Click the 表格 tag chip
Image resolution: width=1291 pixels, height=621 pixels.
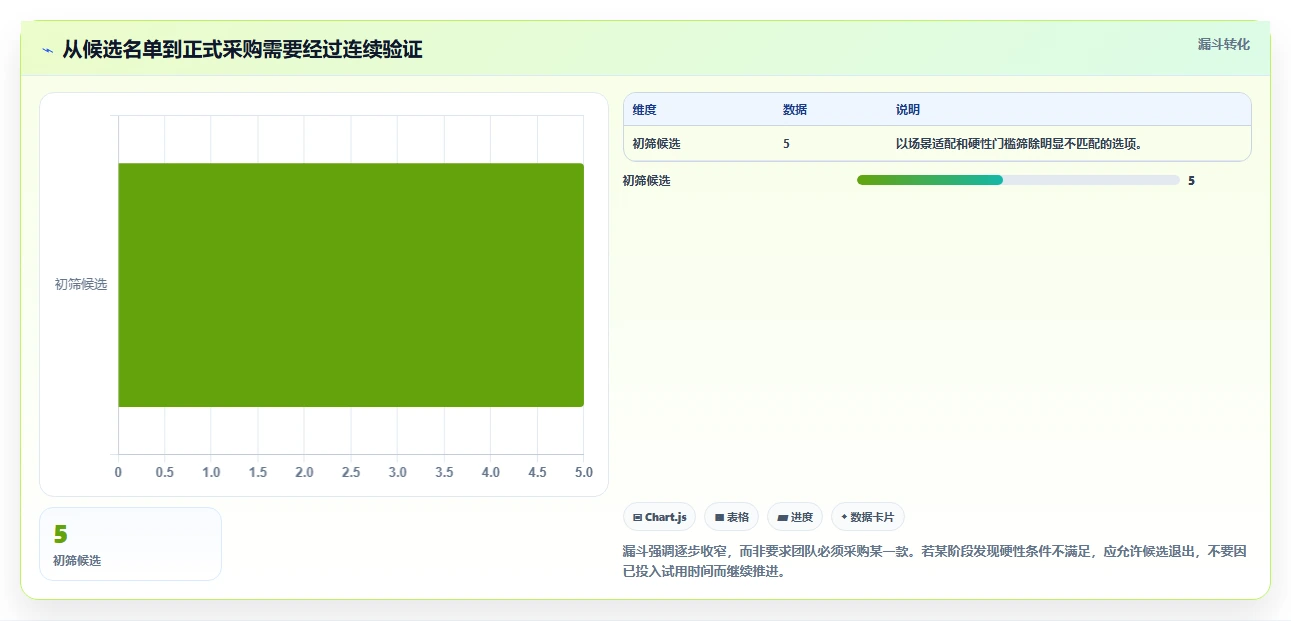pyautogui.click(x=731, y=517)
